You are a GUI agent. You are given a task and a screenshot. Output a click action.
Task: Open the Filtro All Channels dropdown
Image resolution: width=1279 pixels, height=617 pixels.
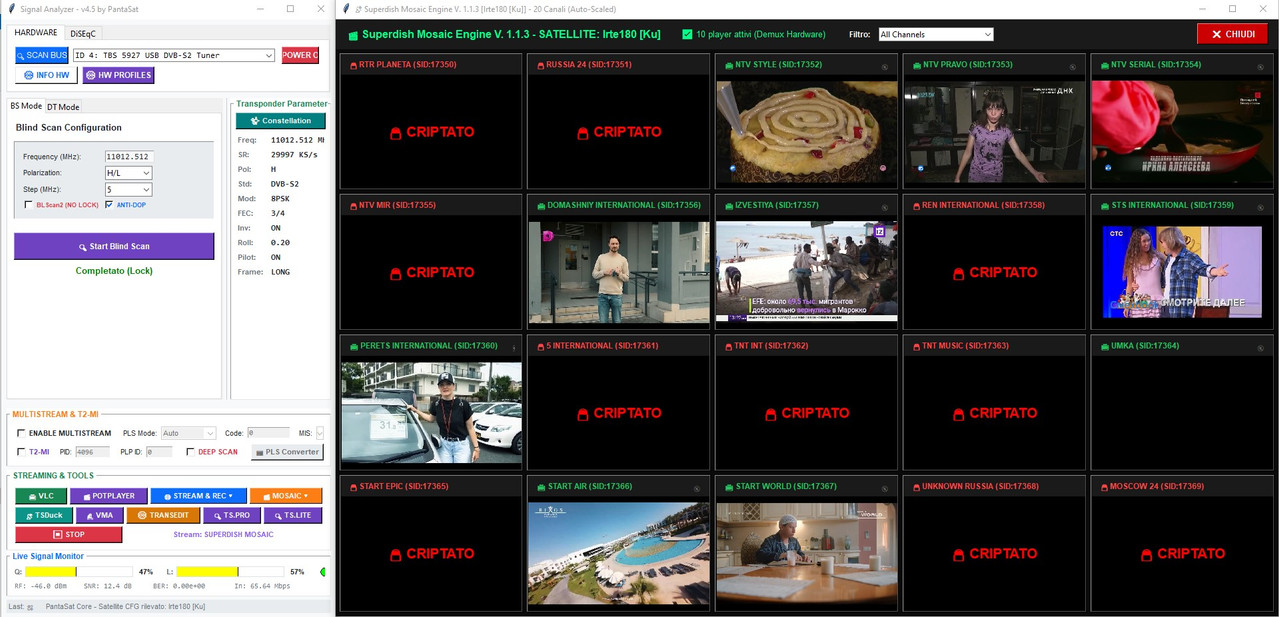pos(936,34)
